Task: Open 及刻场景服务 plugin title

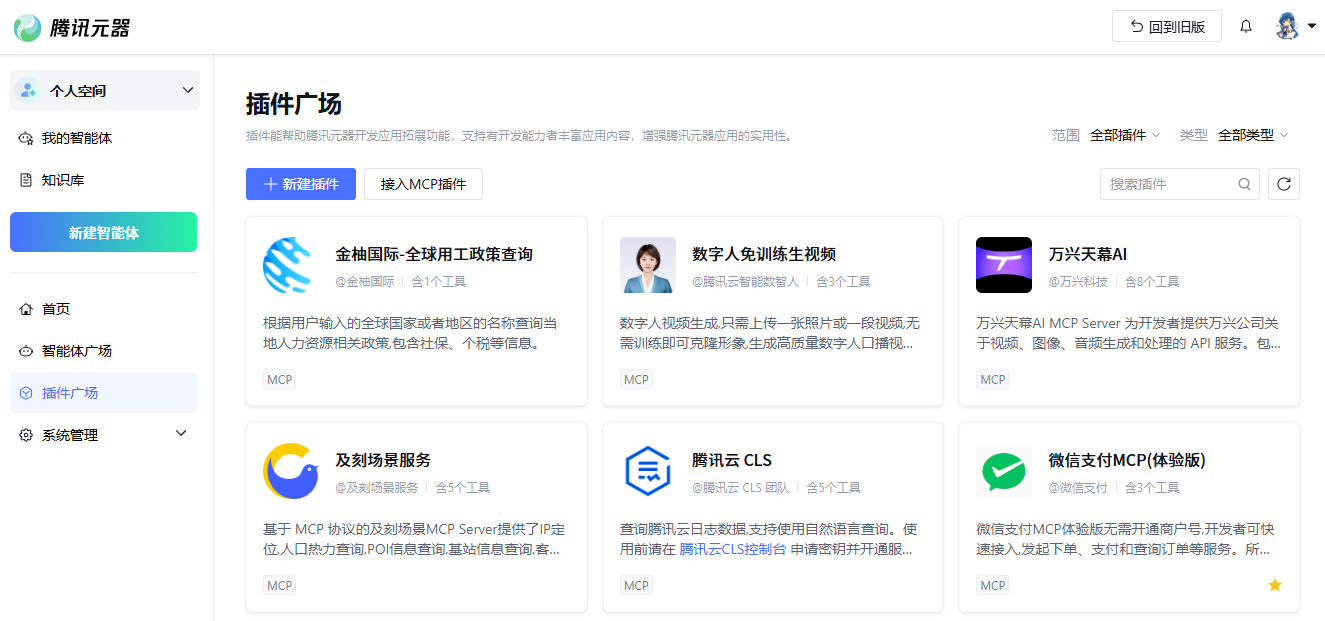Action: point(383,460)
